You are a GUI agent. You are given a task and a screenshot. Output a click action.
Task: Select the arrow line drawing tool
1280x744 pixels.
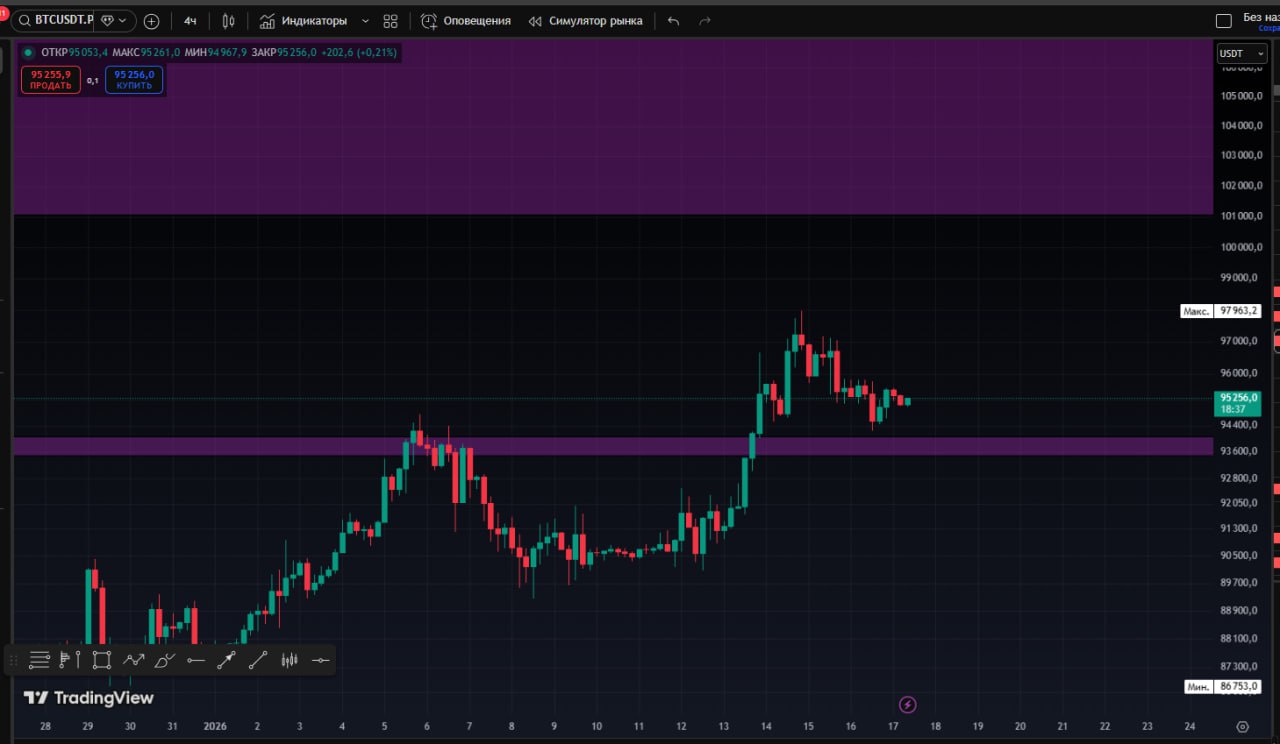(x=226, y=660)
